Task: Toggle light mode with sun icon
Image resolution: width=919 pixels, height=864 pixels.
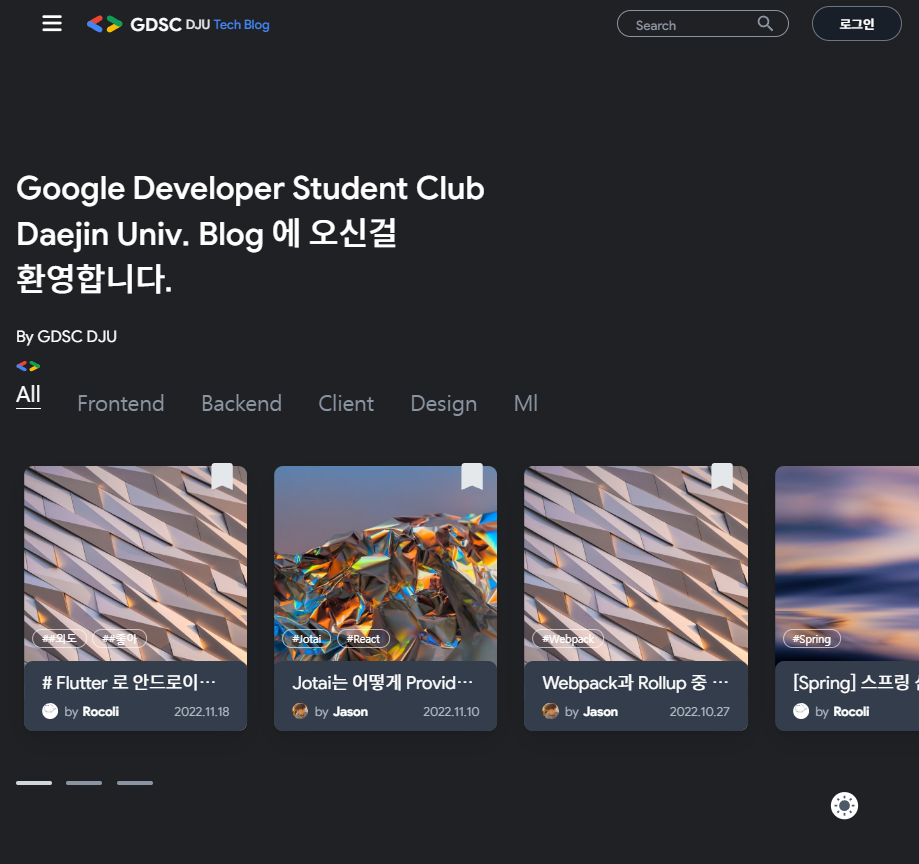Action: (845, 805)
